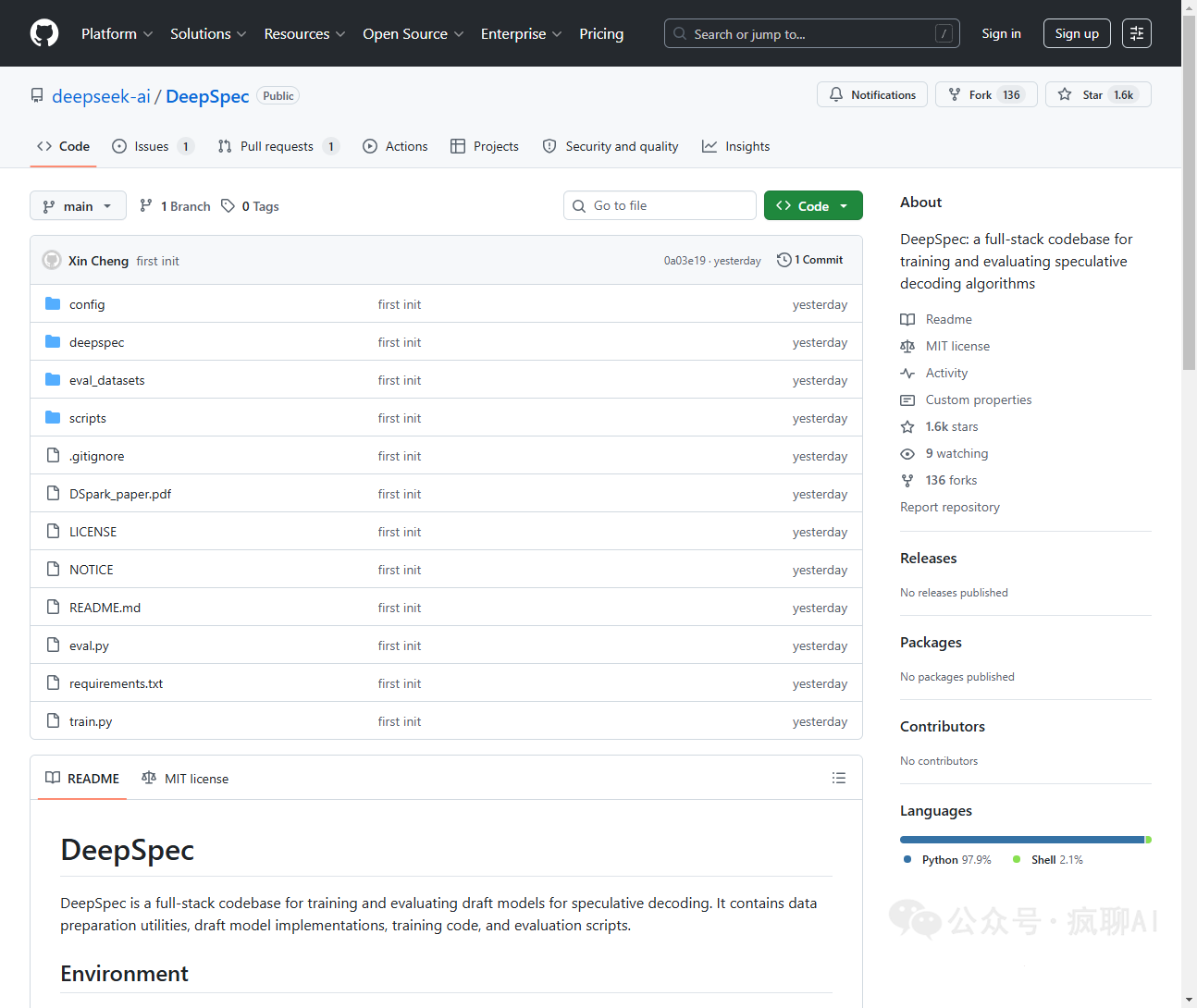Image resolution: width=1197 pixels, height=1008 pixels.
Task: Expand the Resources menu
Action: tap(305, 33)
